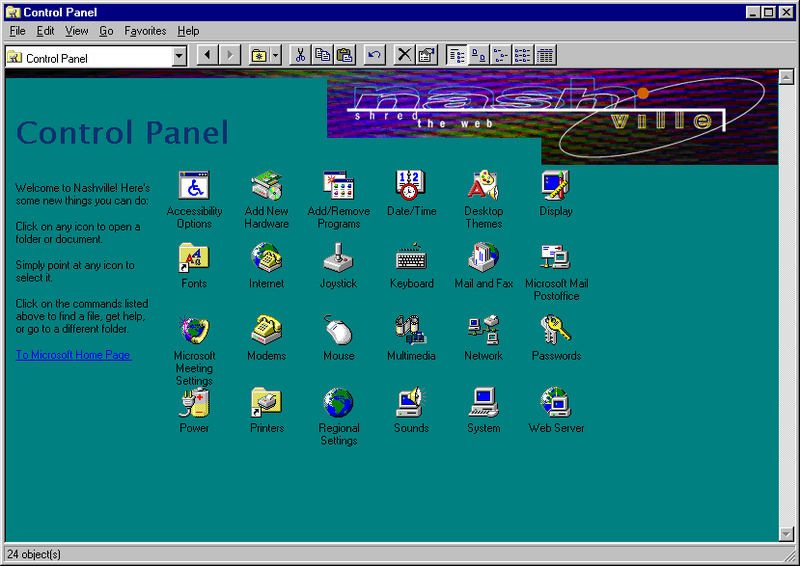Switch to Details view

pyautogui.click(x=545, y=55)
